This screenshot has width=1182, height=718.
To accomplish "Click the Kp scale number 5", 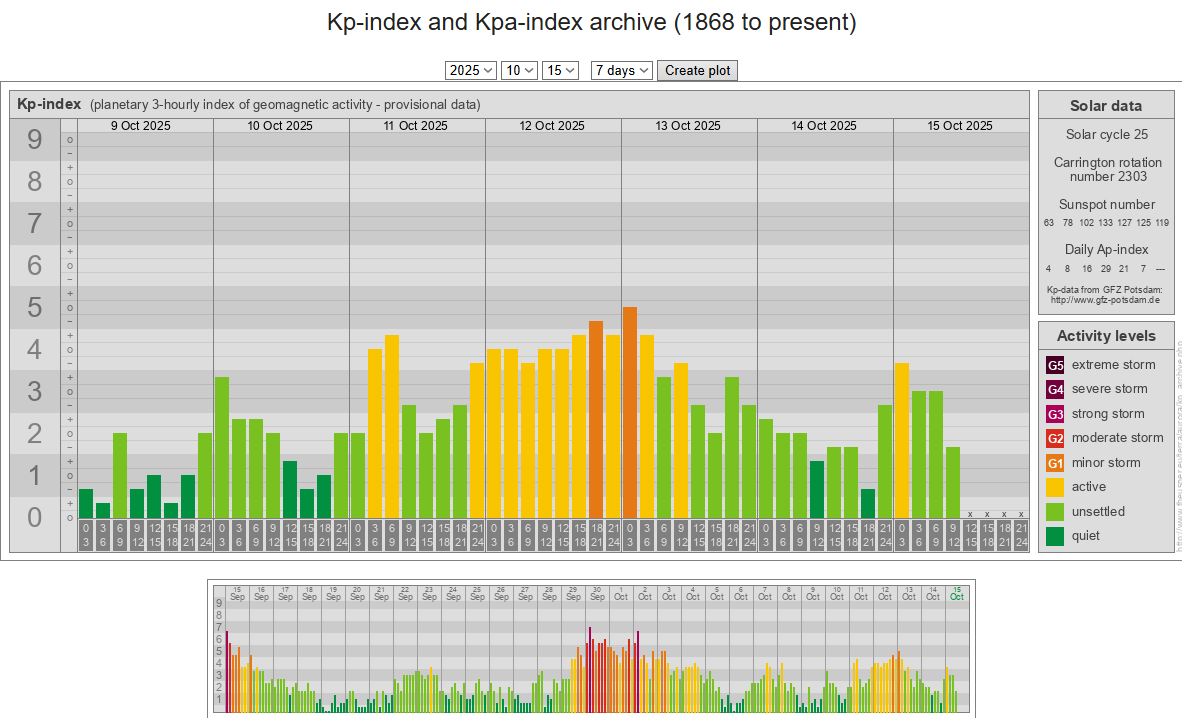I will 35,308.
